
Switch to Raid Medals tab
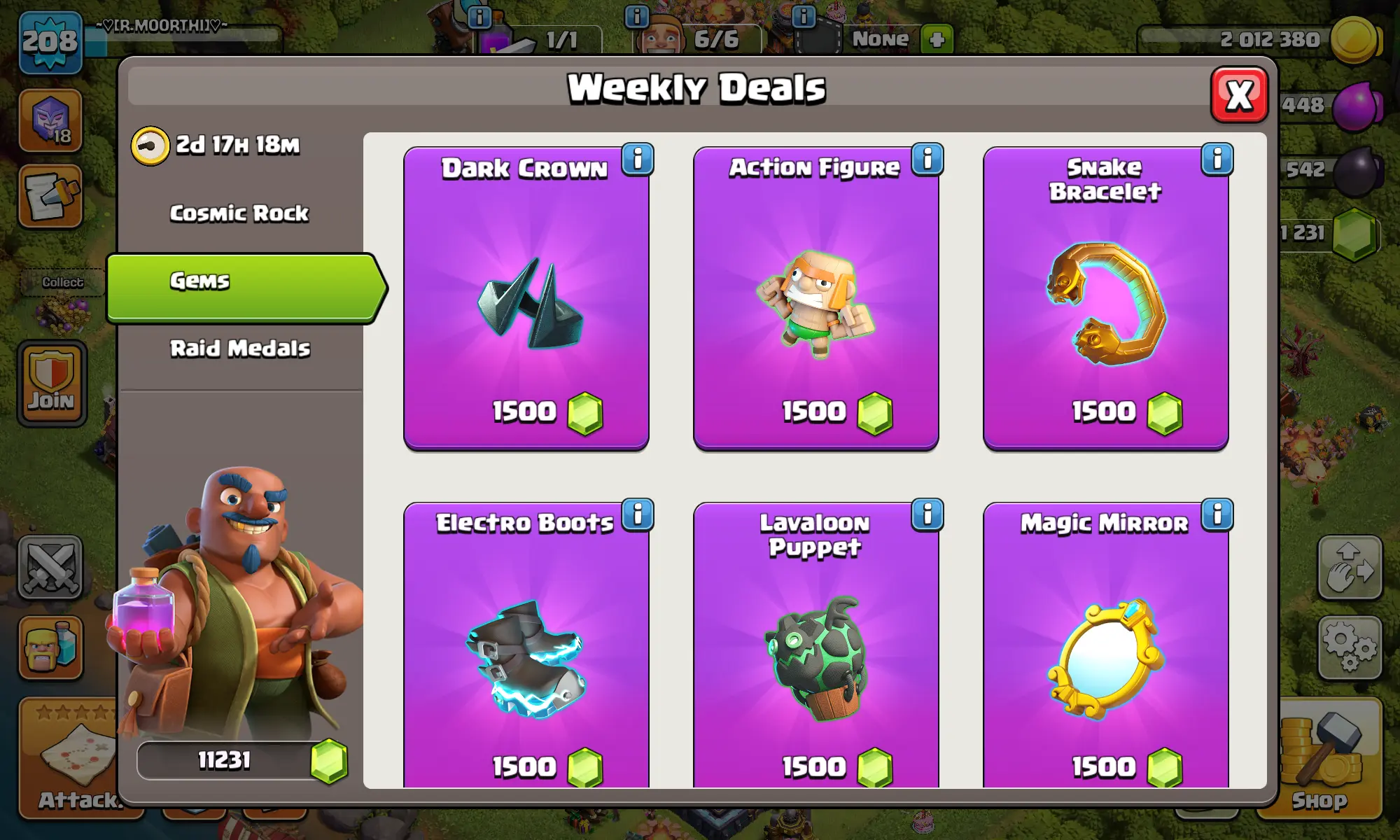pyautogui.click(x=240, y=348)
